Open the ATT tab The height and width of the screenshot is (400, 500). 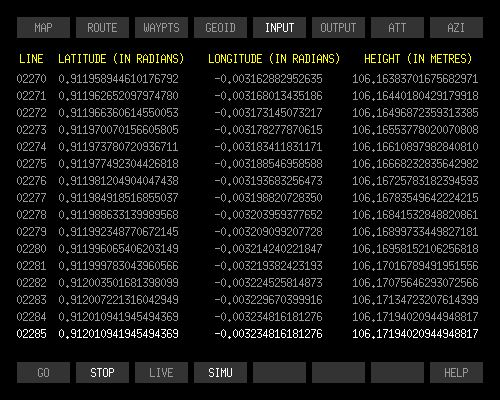coord(397,28)
